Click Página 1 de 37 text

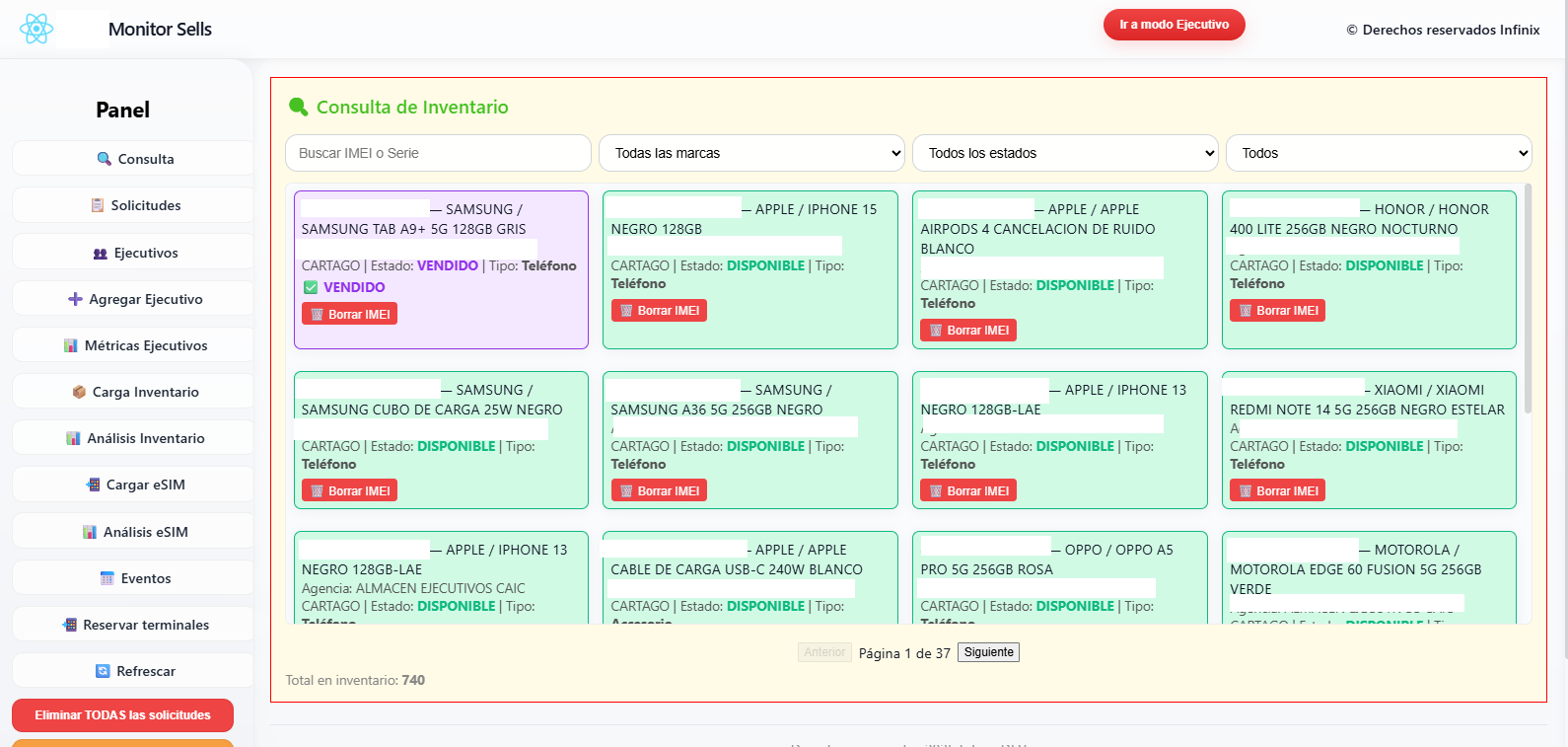coord(904,653)
